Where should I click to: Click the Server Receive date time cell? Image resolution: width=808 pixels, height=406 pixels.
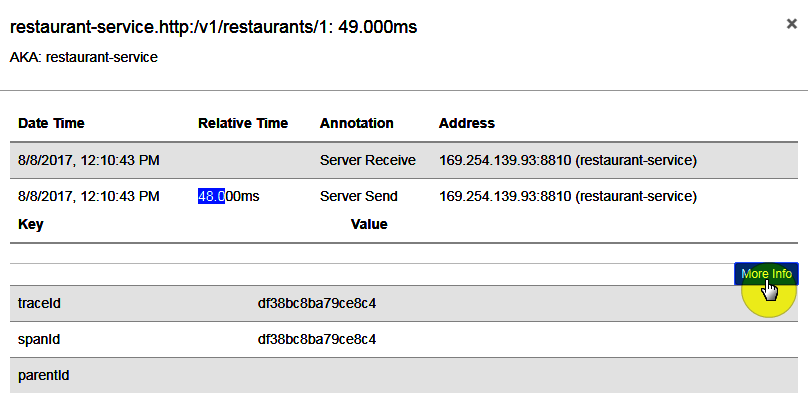point(89,160)
